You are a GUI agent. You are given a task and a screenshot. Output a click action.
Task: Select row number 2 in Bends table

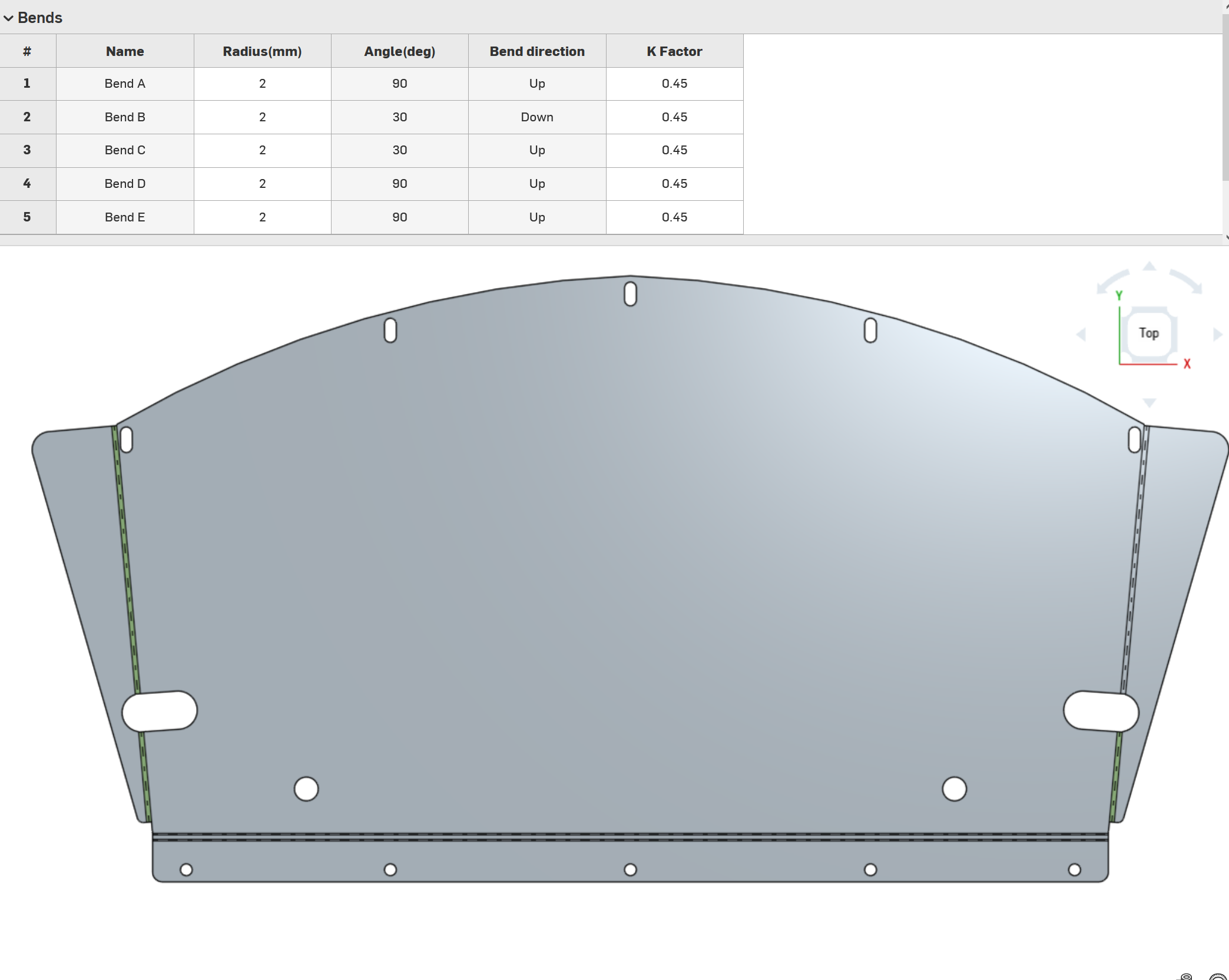pos(28,117)
